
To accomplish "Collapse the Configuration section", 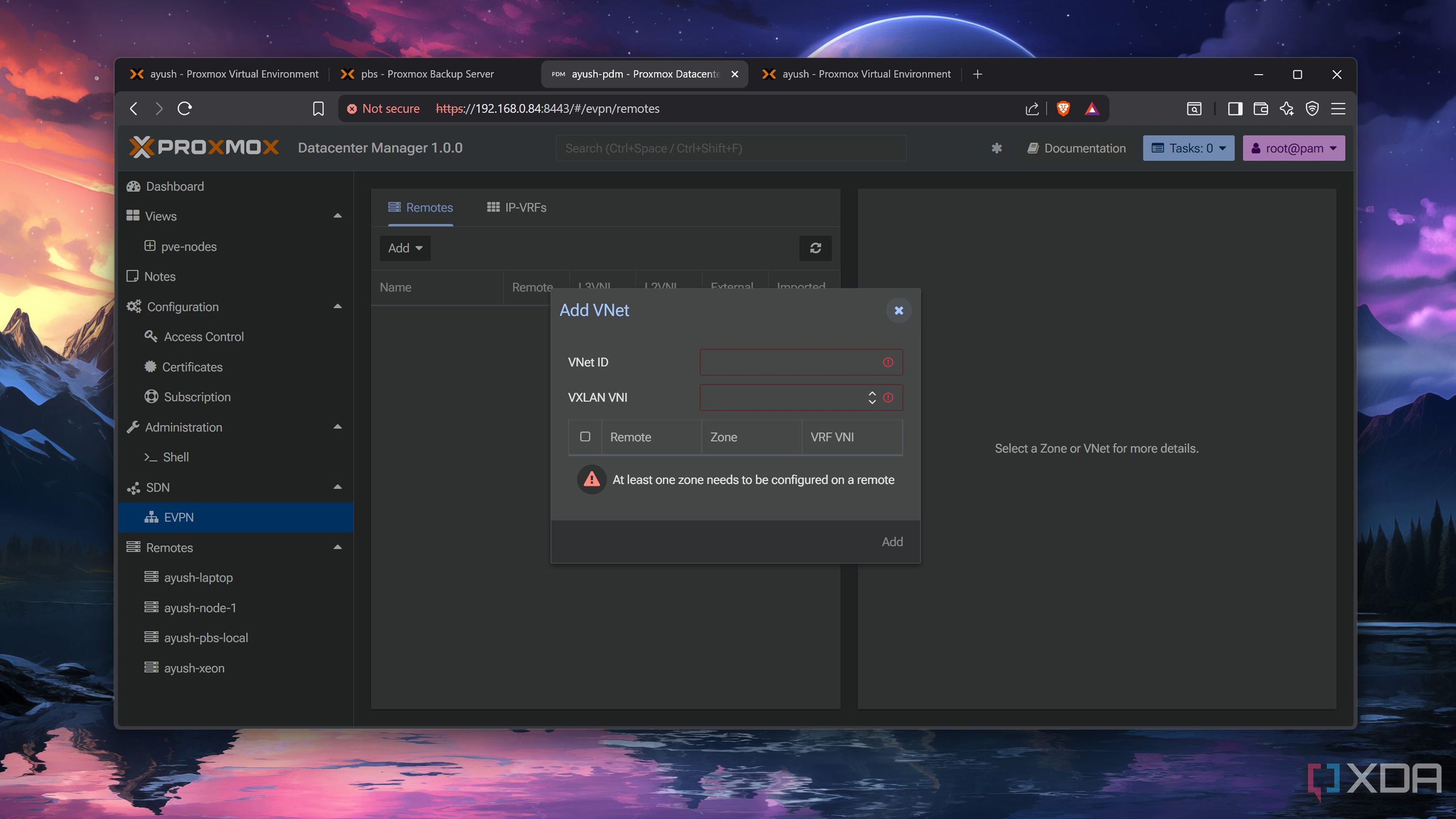I will [x=337, y=306].
